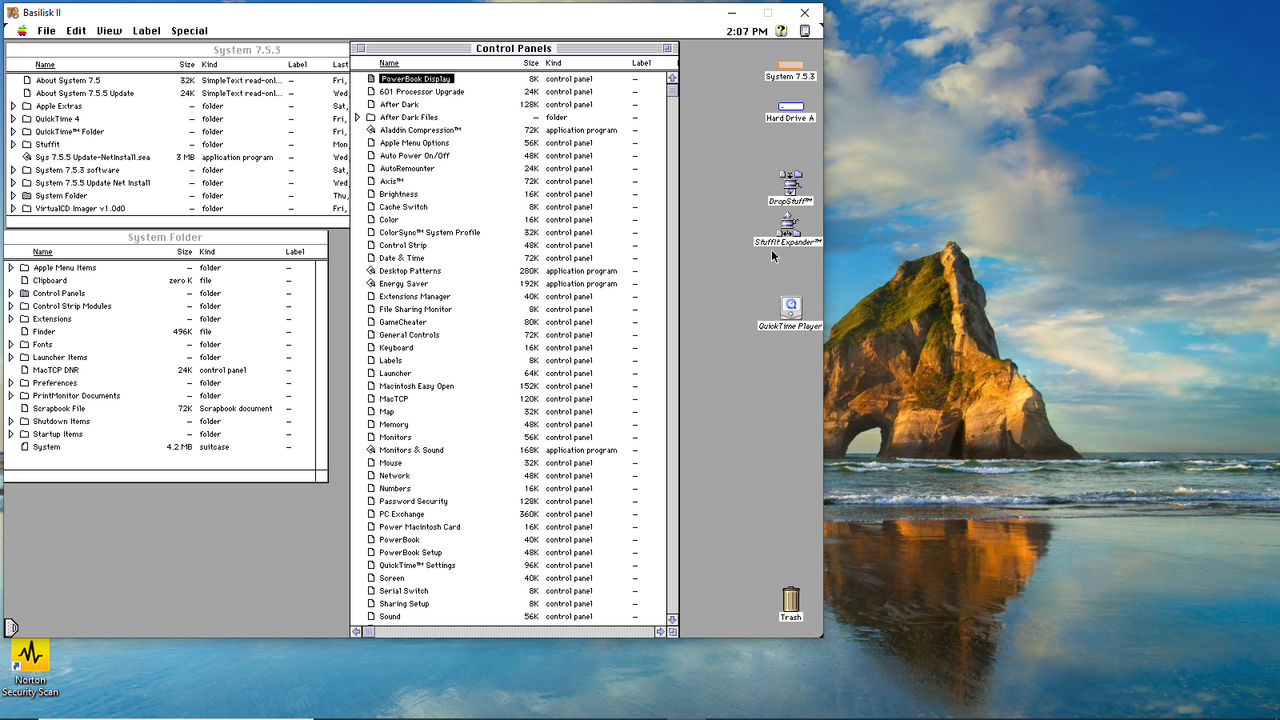Sort Control Panels list by Label column
The height and width of the screenshot is (720, 1280).
click(641, 63)
